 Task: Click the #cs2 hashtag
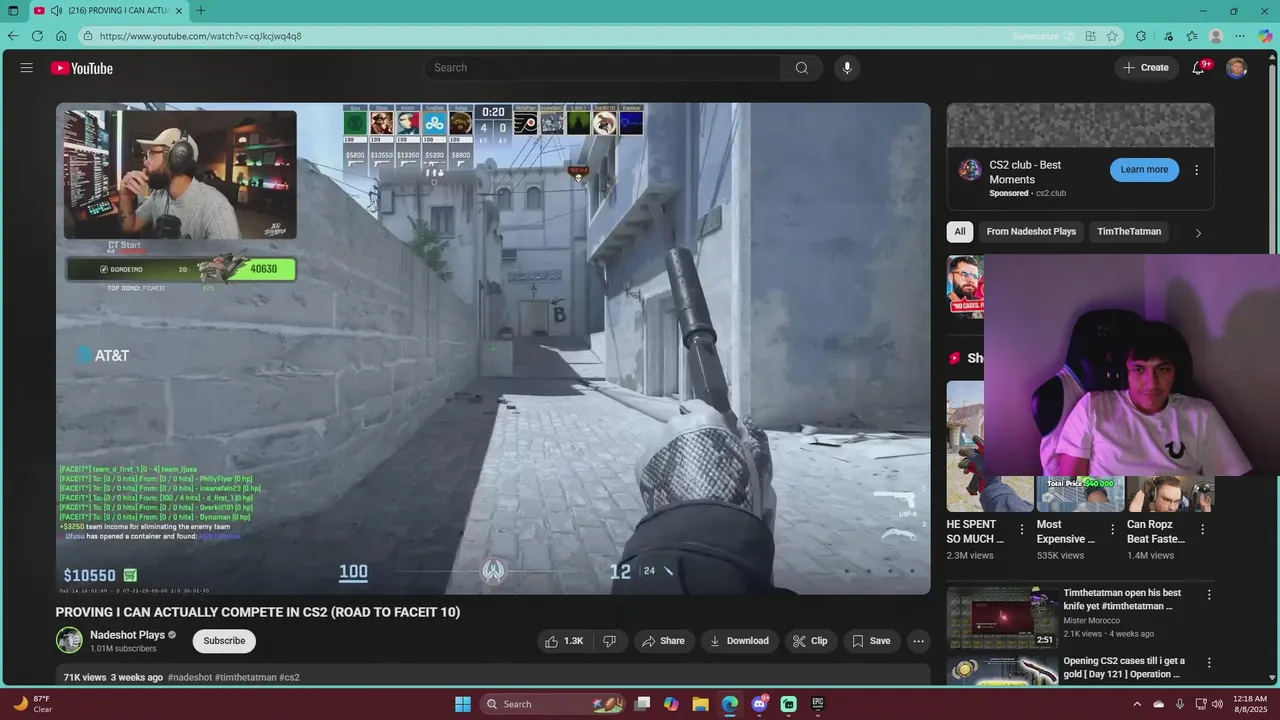click(289, 677)
